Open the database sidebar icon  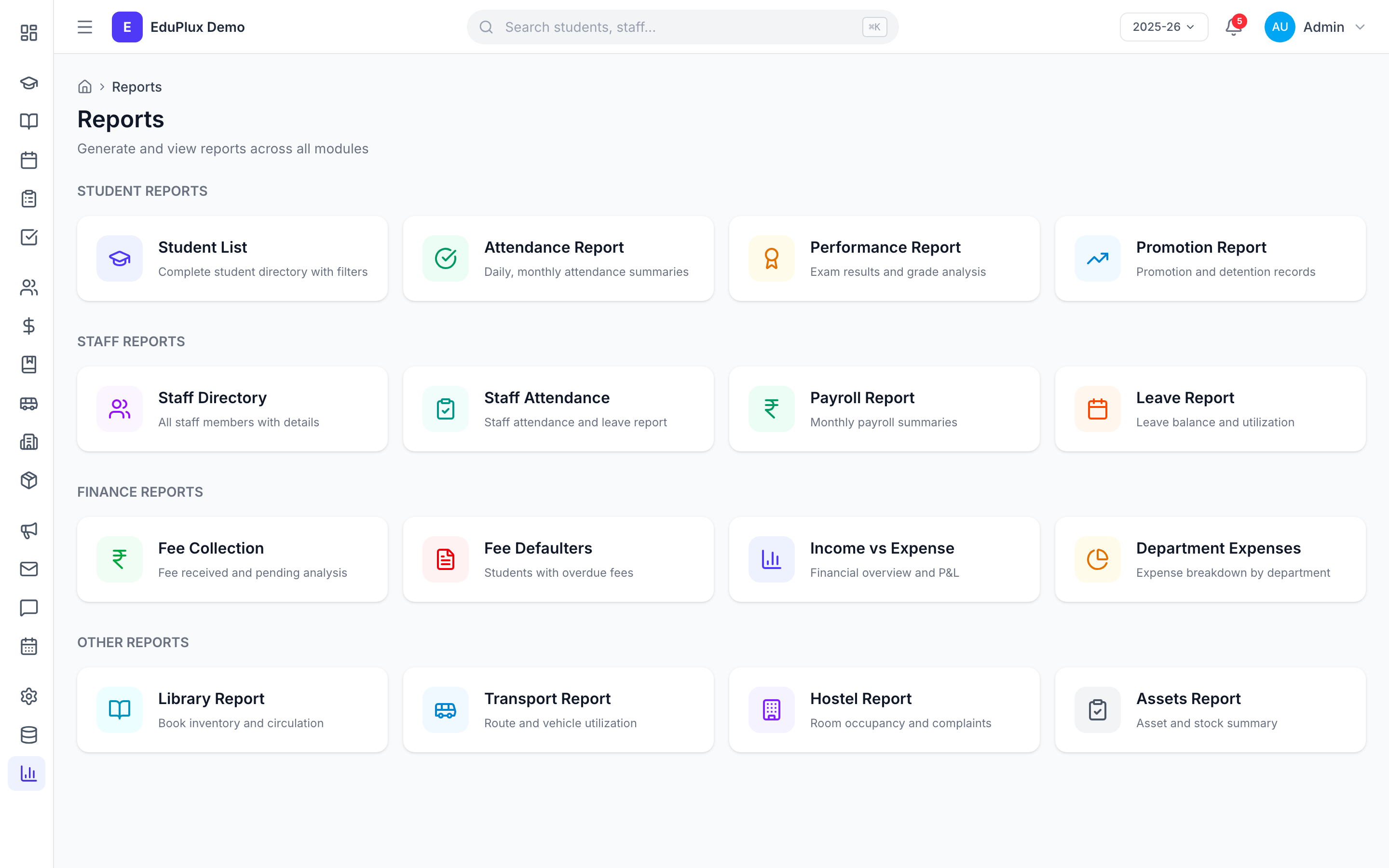pyautogui.click(x=29, y=735)
